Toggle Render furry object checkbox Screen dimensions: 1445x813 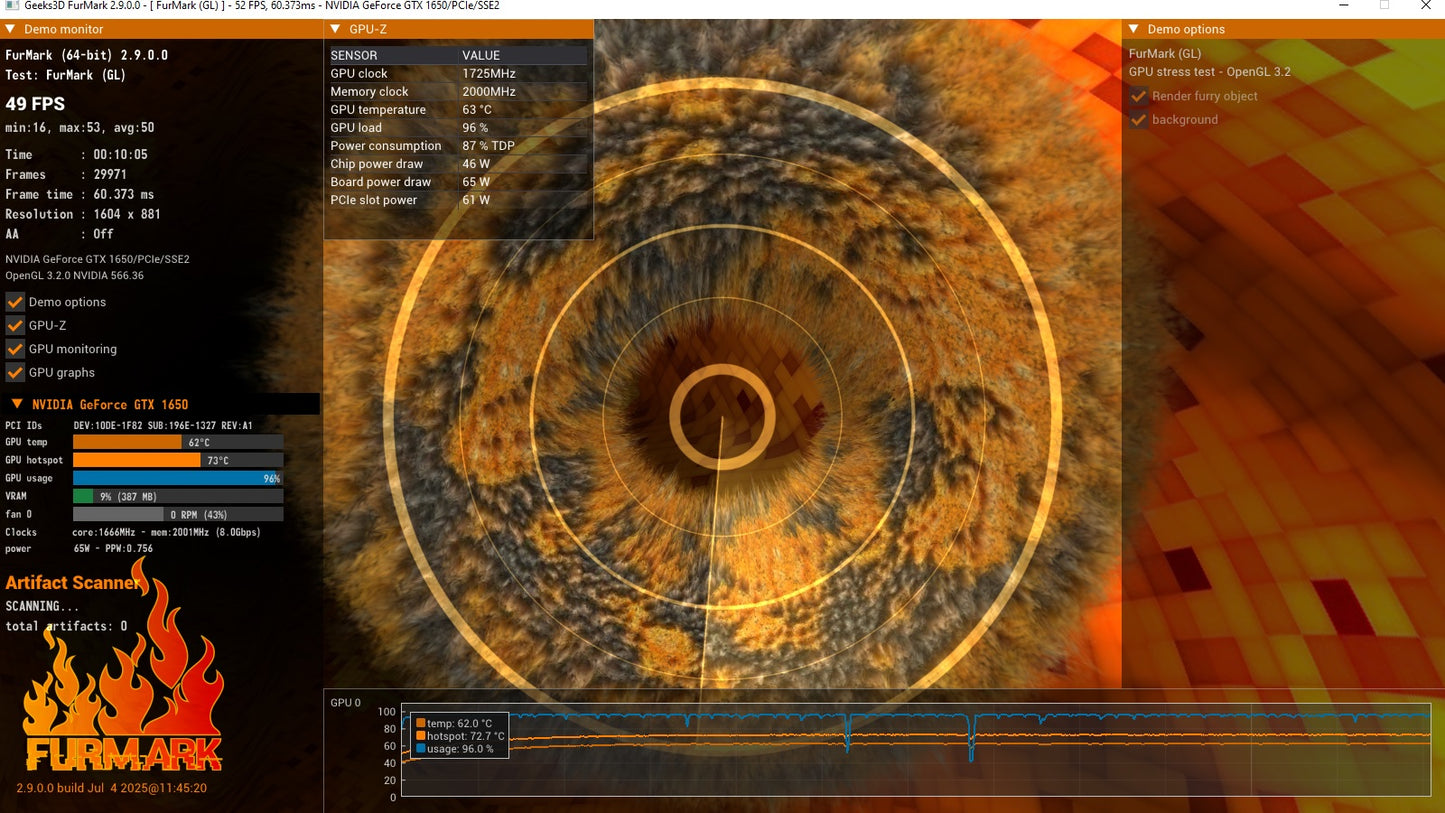click(x=1138, y=96)
